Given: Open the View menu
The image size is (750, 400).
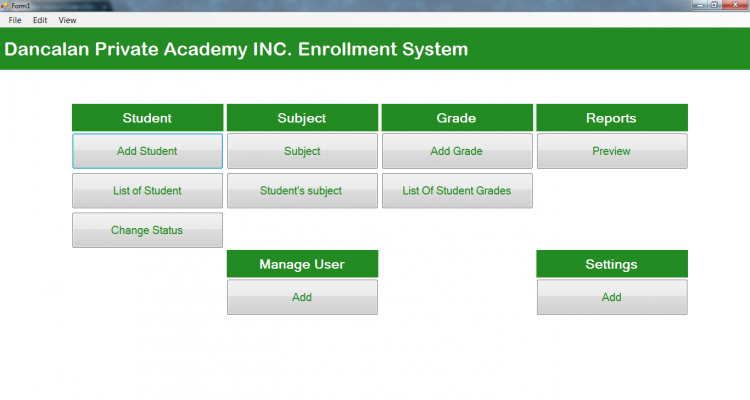Looking at the screenshot, I should tap(67, 20).
